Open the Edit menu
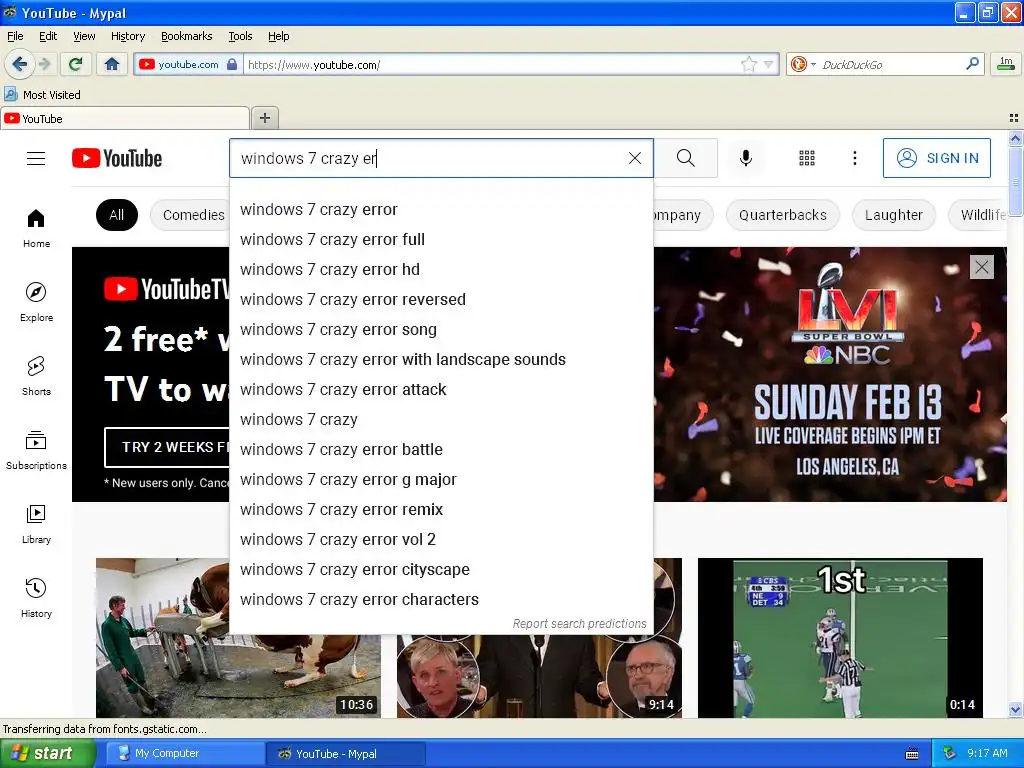 (x=48, y=36)
